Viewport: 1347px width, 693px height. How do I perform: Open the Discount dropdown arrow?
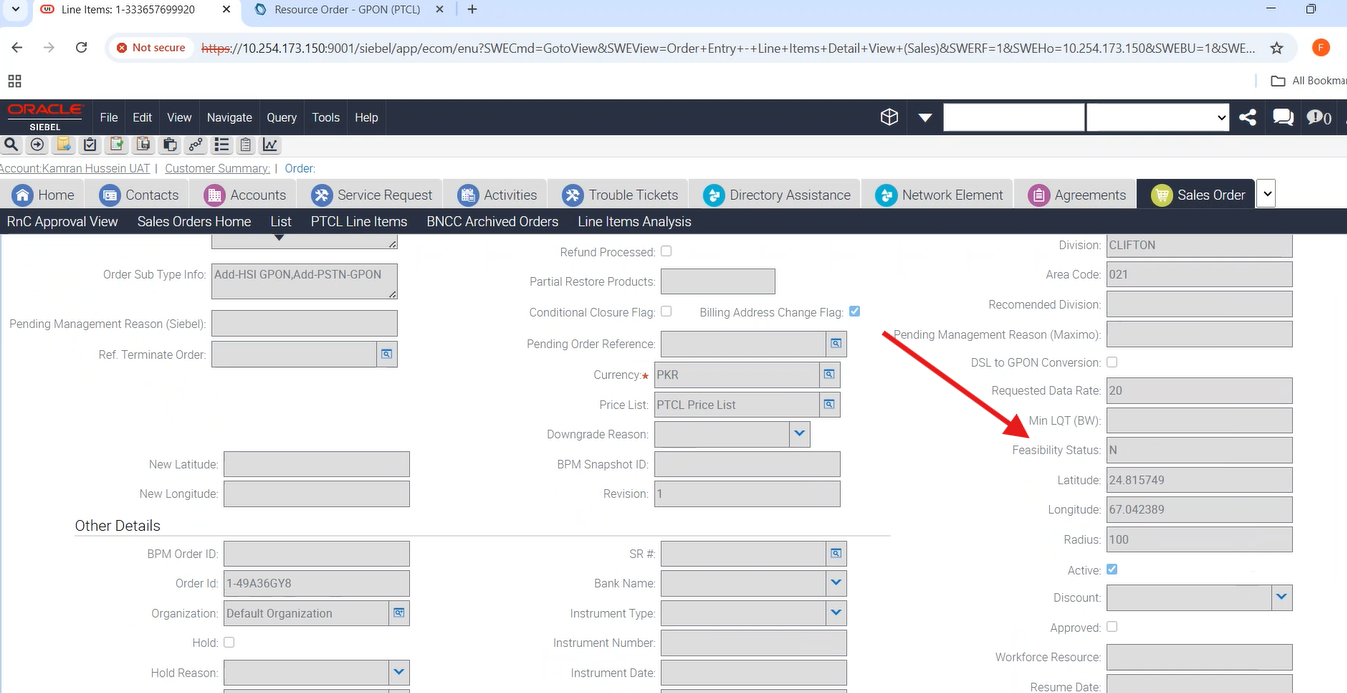click(1282, 598)
